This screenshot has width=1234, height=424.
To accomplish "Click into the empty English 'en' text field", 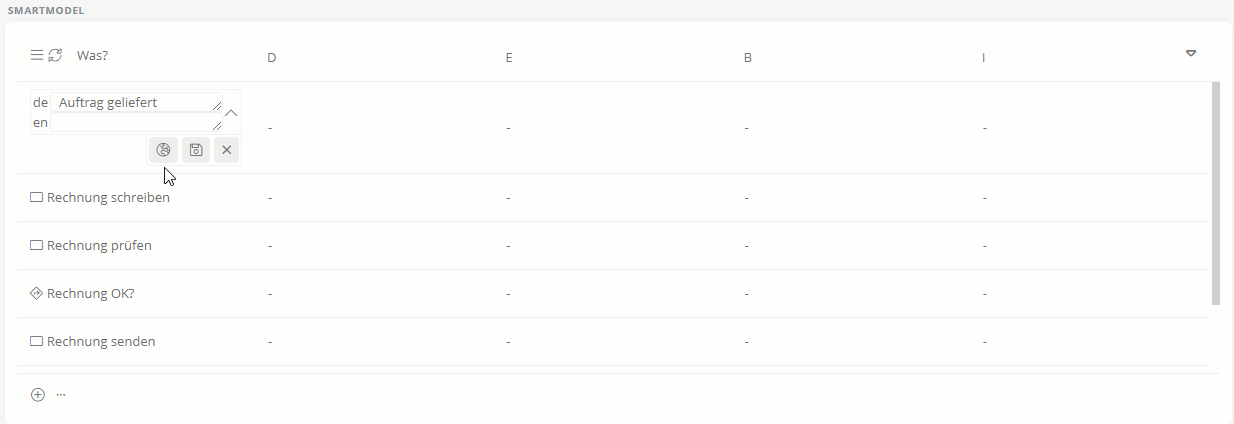I will click(135, 122).
